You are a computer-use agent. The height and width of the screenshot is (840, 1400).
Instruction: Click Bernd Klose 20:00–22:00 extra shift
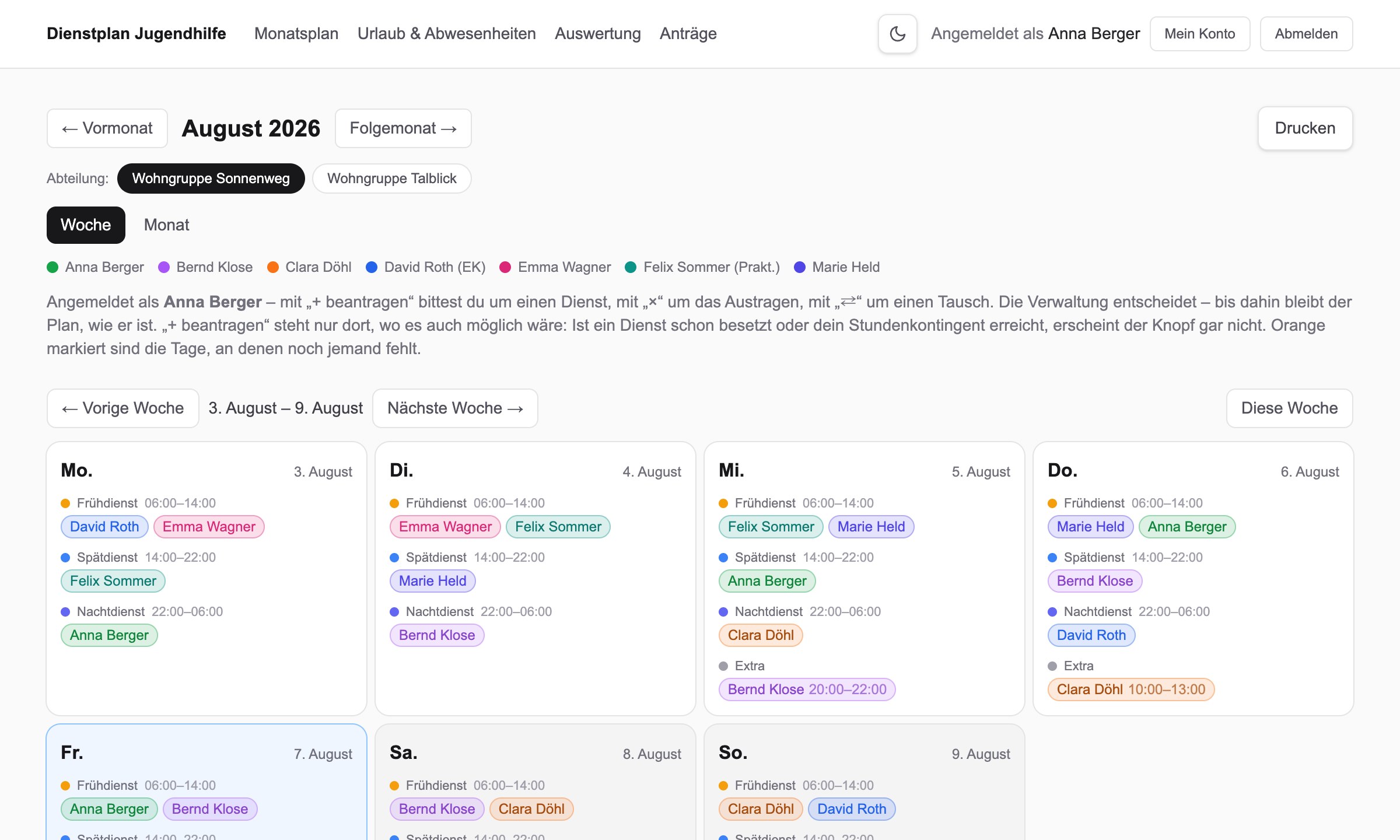point(807,689)
